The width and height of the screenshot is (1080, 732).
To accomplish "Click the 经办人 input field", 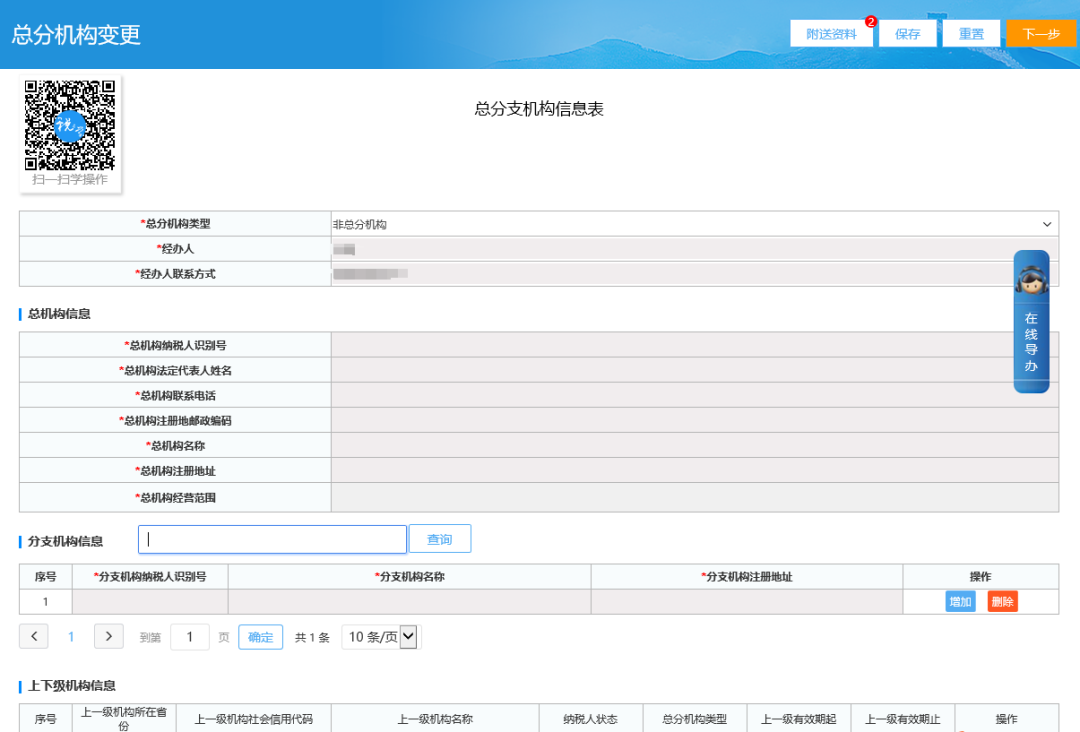I will [x=694, y=249].
